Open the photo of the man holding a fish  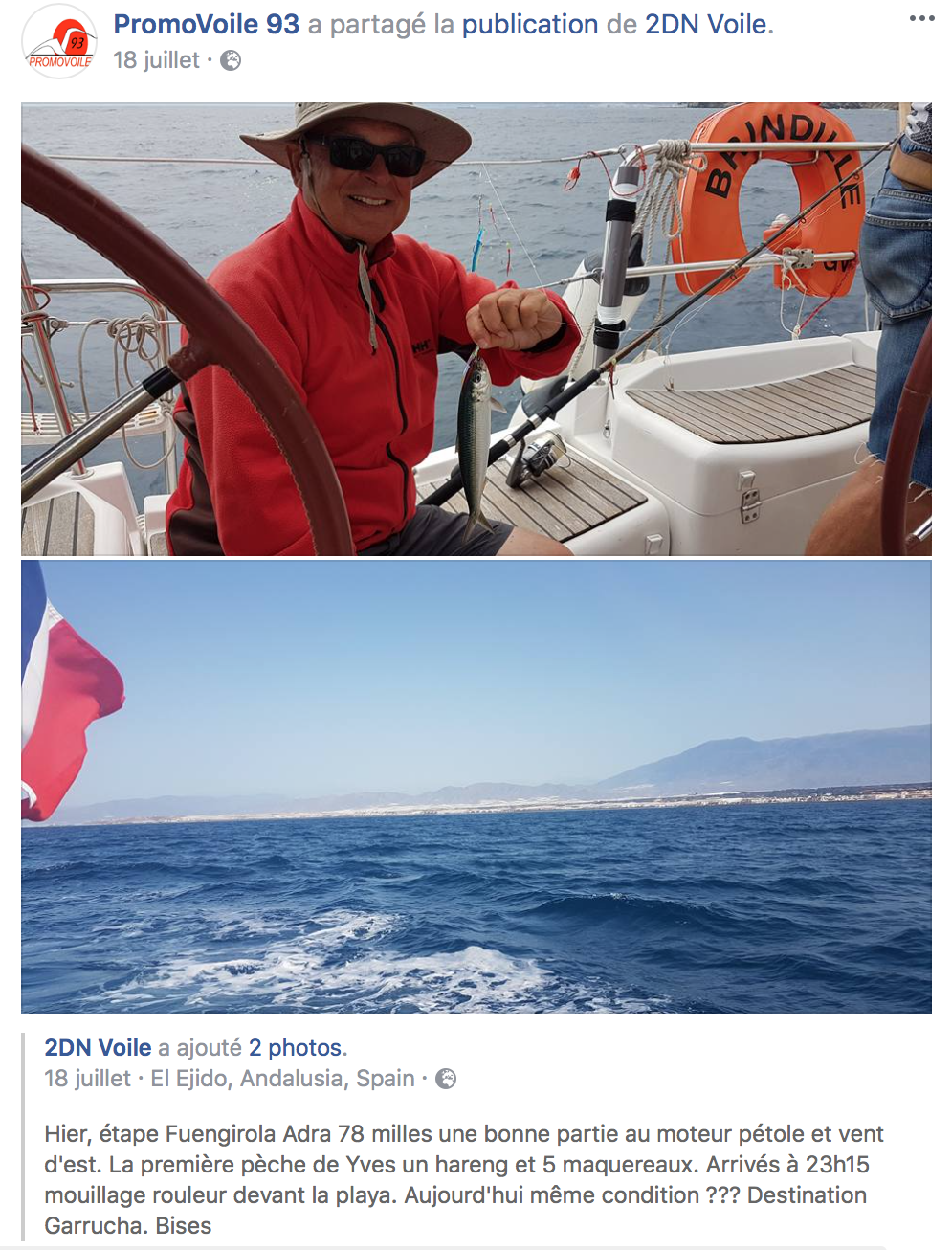(476, 329)
